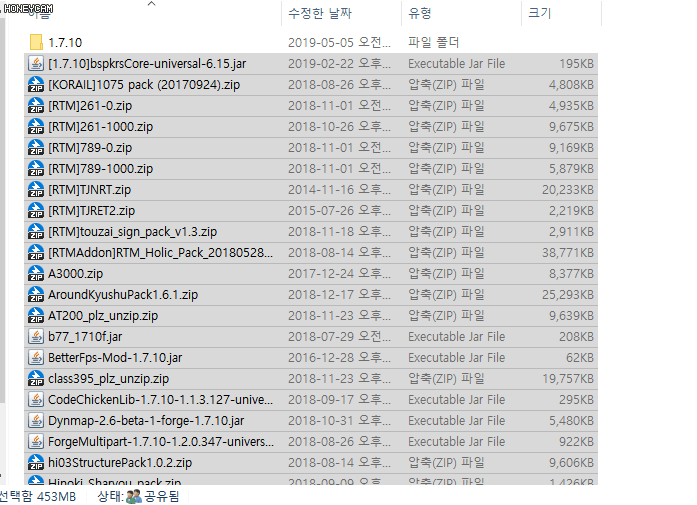697x505 pixels.
Task: Click the jar icon of ForgeMultipart file
Action: (36, 441)
